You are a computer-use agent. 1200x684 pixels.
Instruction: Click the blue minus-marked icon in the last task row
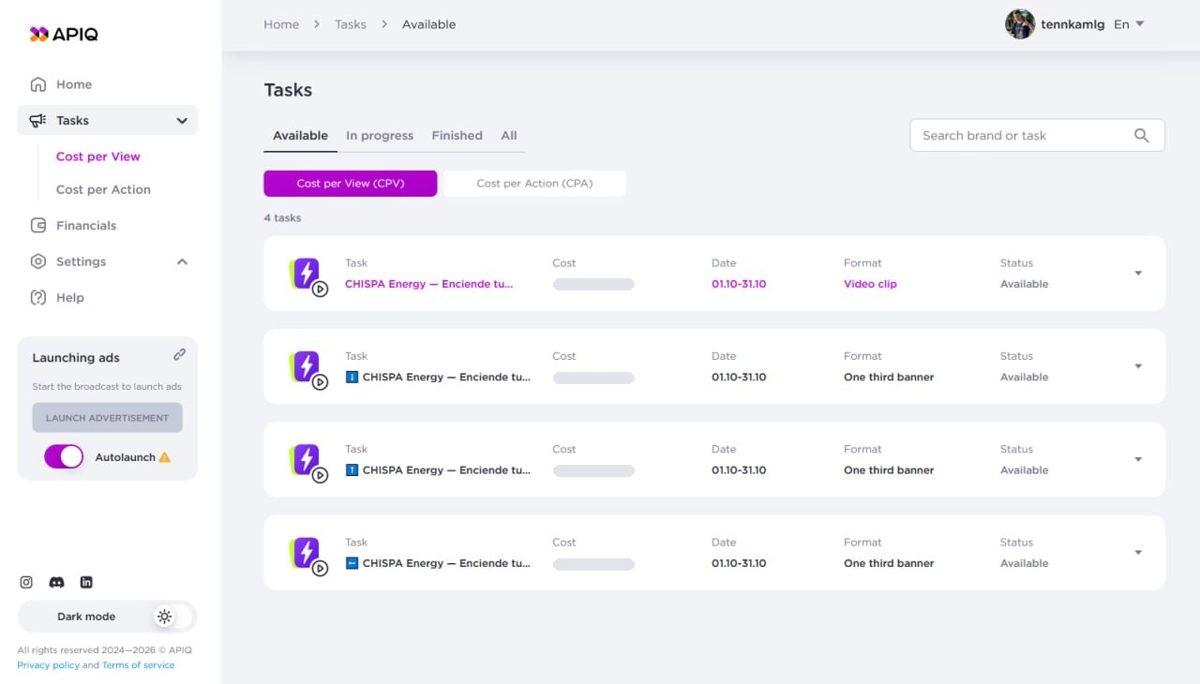point(351,563)
